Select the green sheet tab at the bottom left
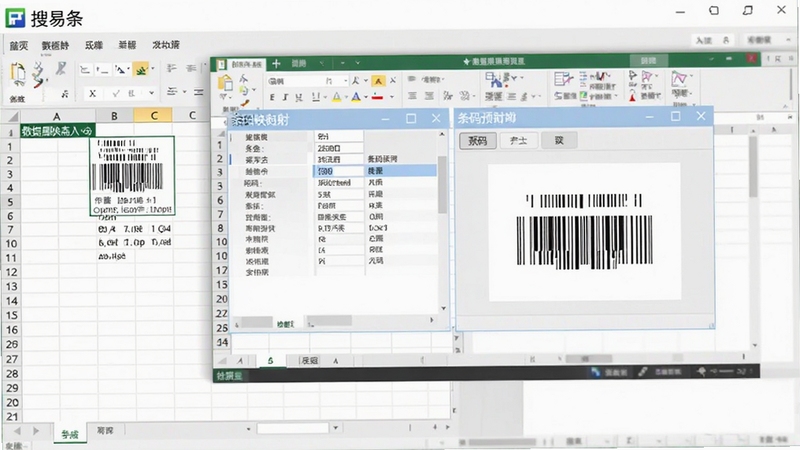Screen dimensions: 800x450 pyautogui.click(x=70, y=434)
